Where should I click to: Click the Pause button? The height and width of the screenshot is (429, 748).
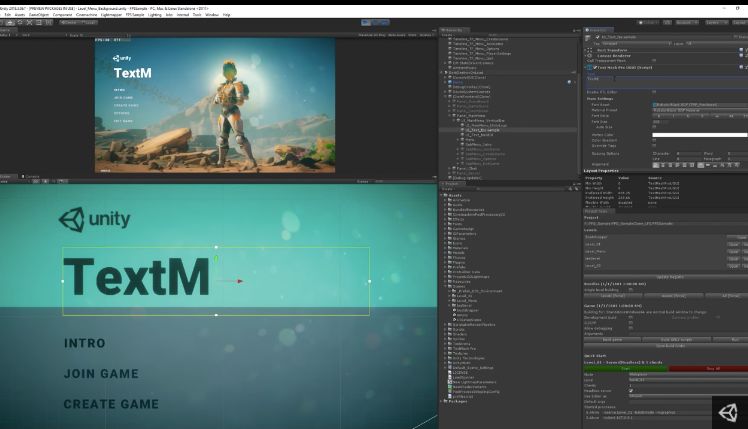click(x=375, y=22)
